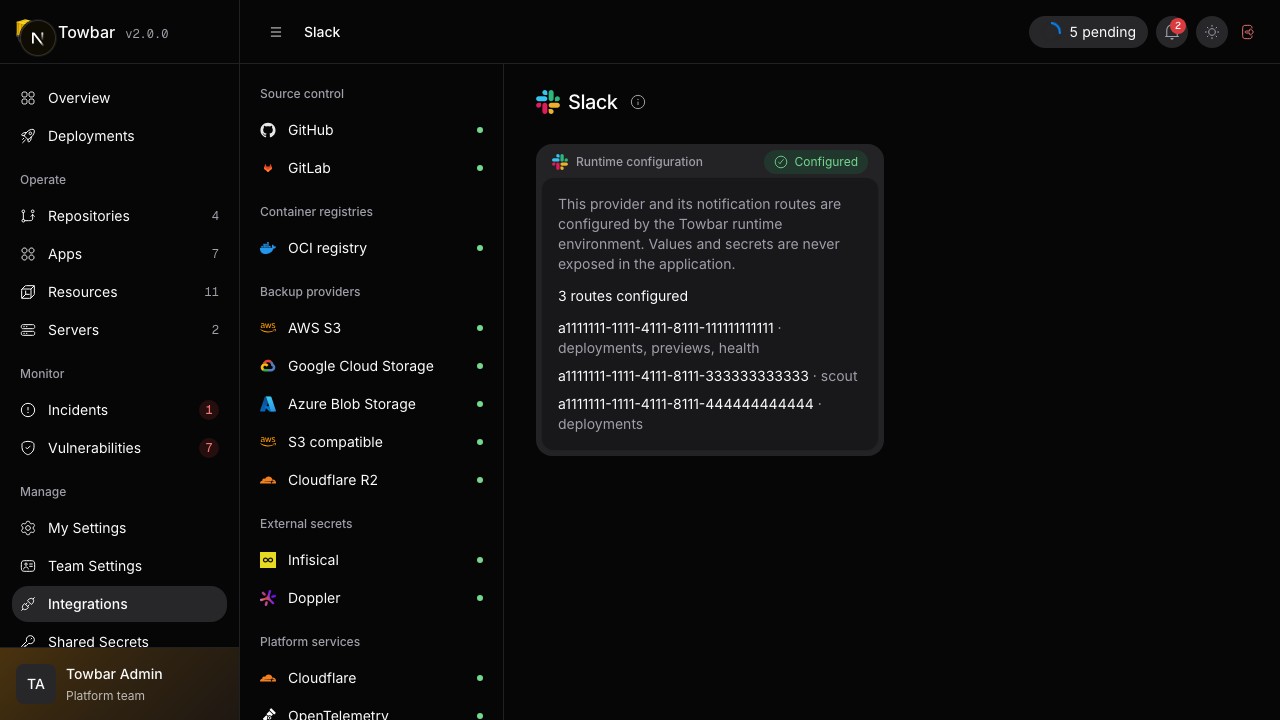Click the AWS S3 icon
Viewport: 1280px width, 720px height.
point(268,328)
